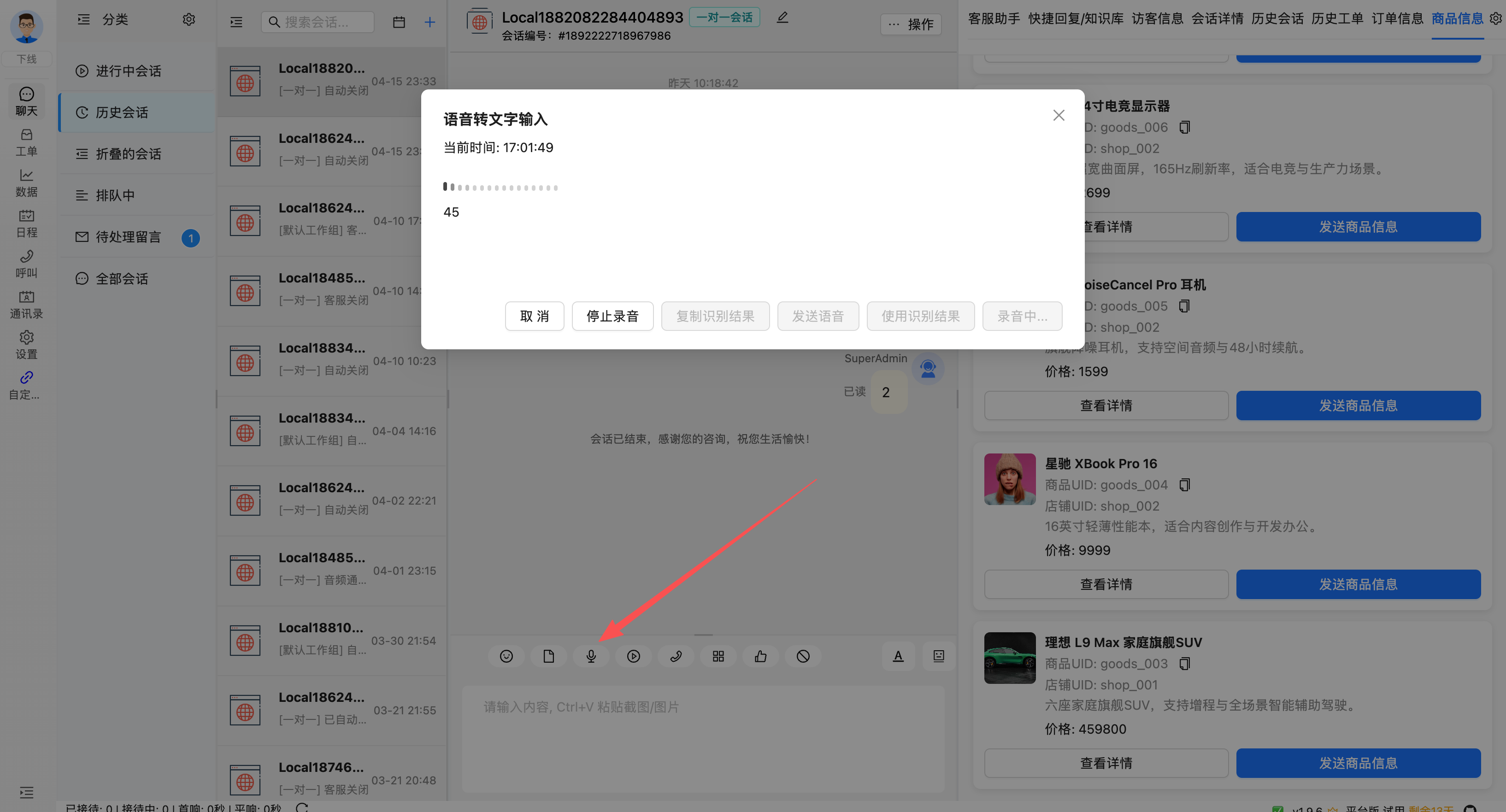Open the 操作 actions dropdown

[911, 24]
